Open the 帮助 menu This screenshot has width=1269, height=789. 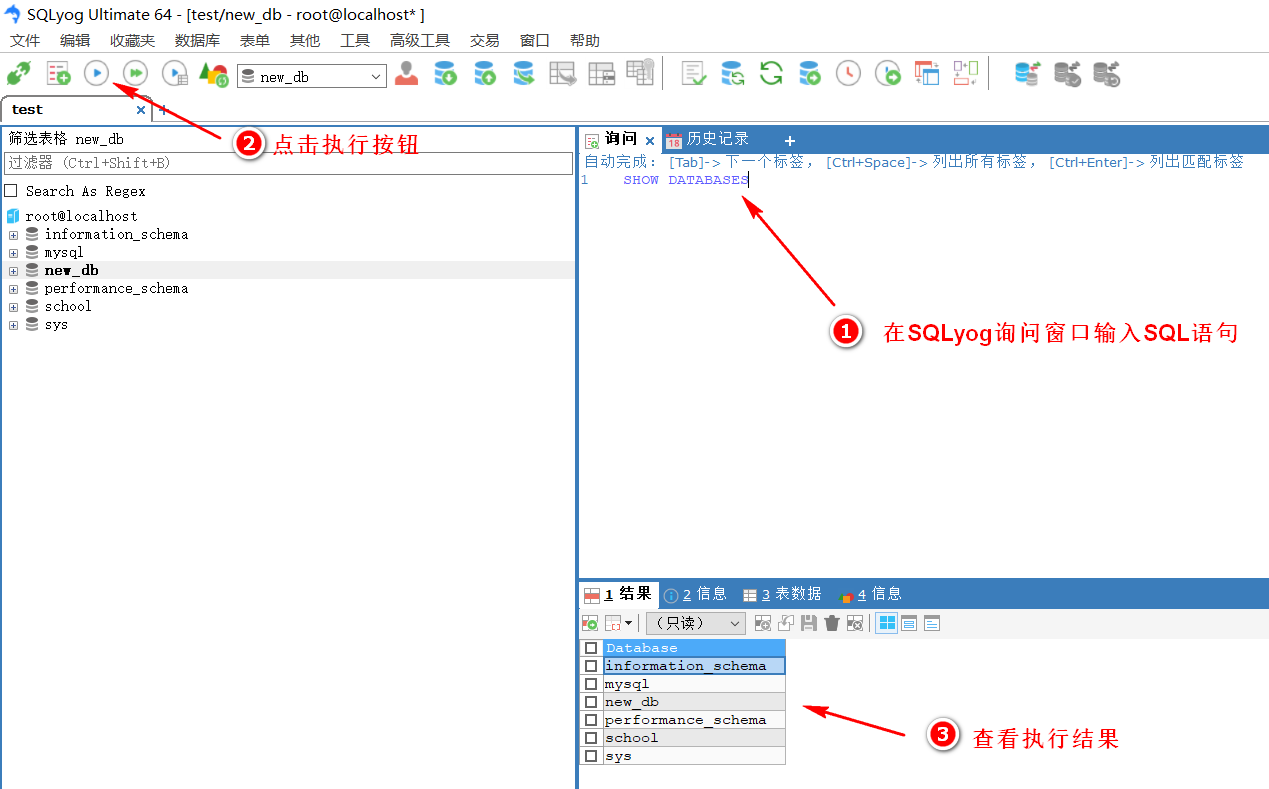coord(585,40)
